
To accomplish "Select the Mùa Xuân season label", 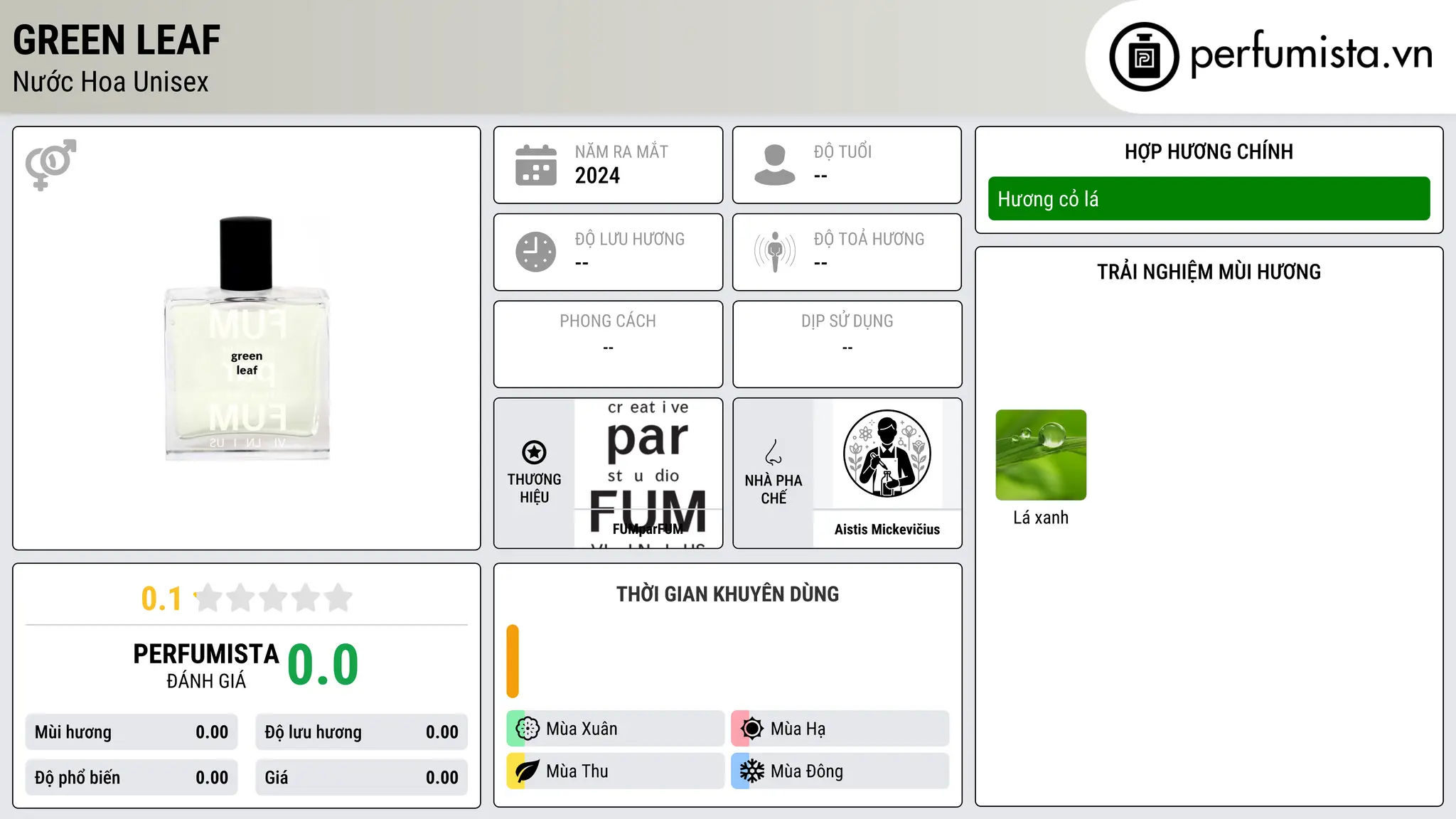I will pyautogui.click(x=582, y=729).
